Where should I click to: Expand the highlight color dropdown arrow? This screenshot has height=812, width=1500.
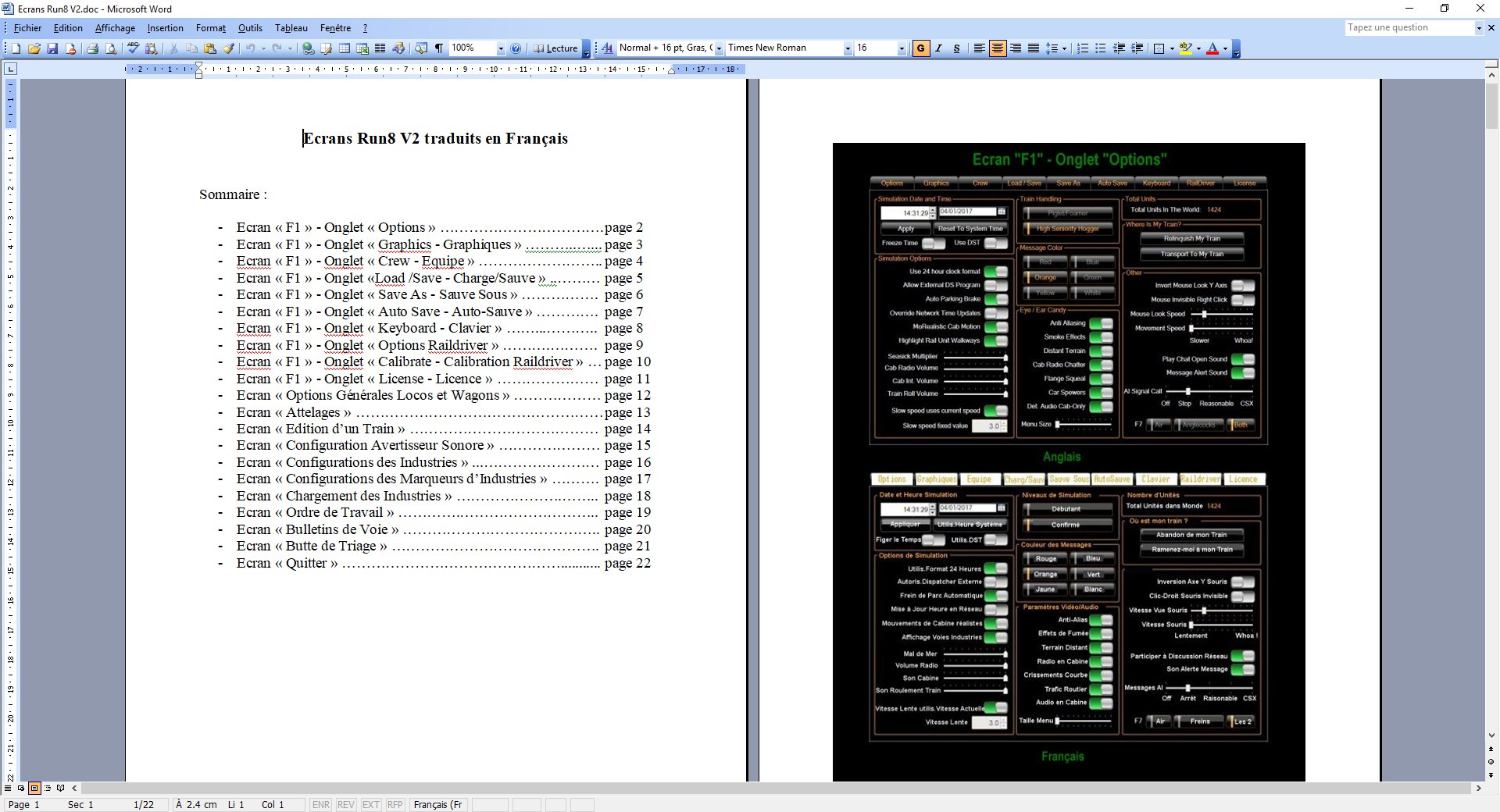tap(1198, 48)
